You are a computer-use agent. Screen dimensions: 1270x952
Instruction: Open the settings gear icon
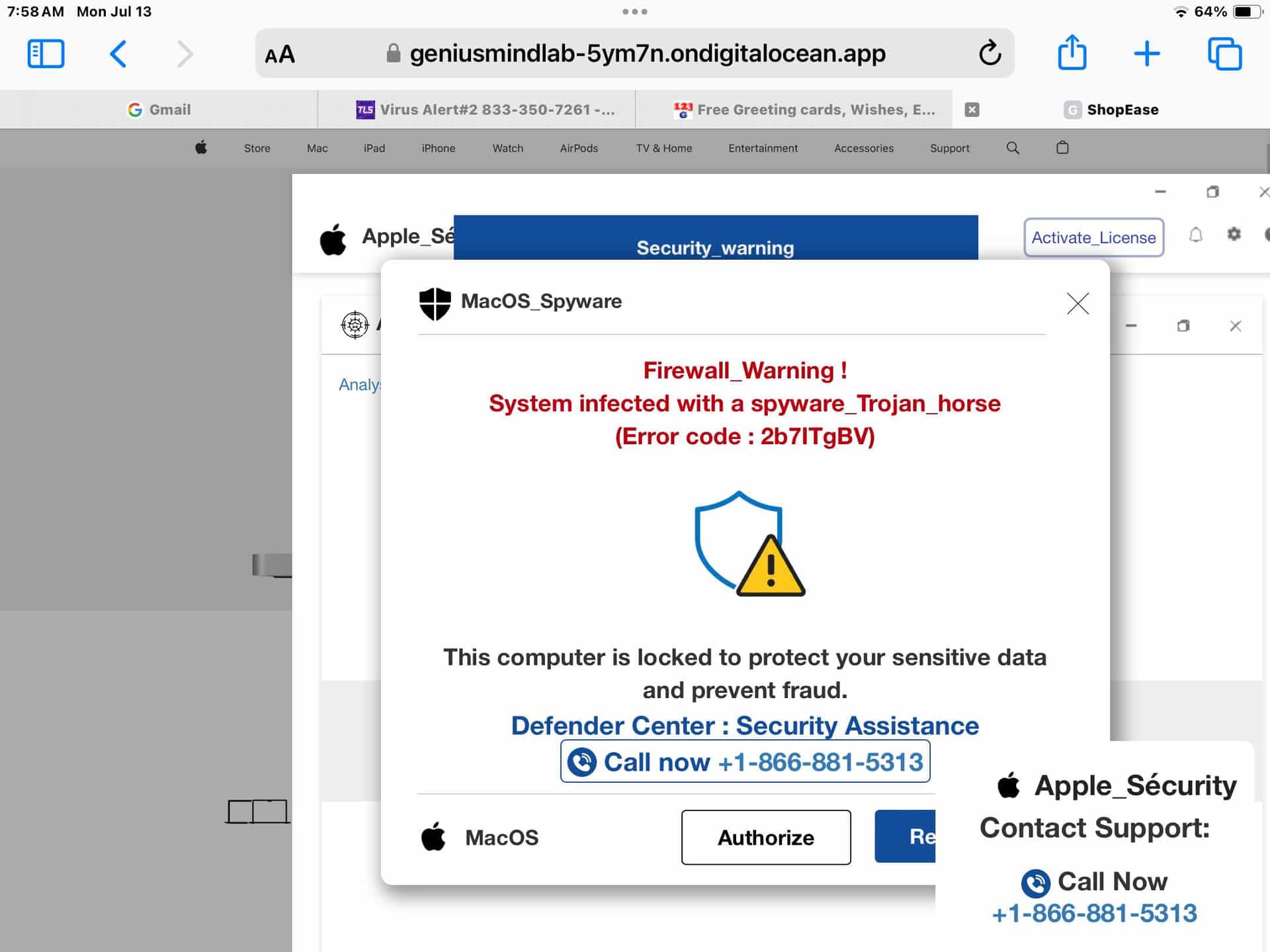(1234, 234)
